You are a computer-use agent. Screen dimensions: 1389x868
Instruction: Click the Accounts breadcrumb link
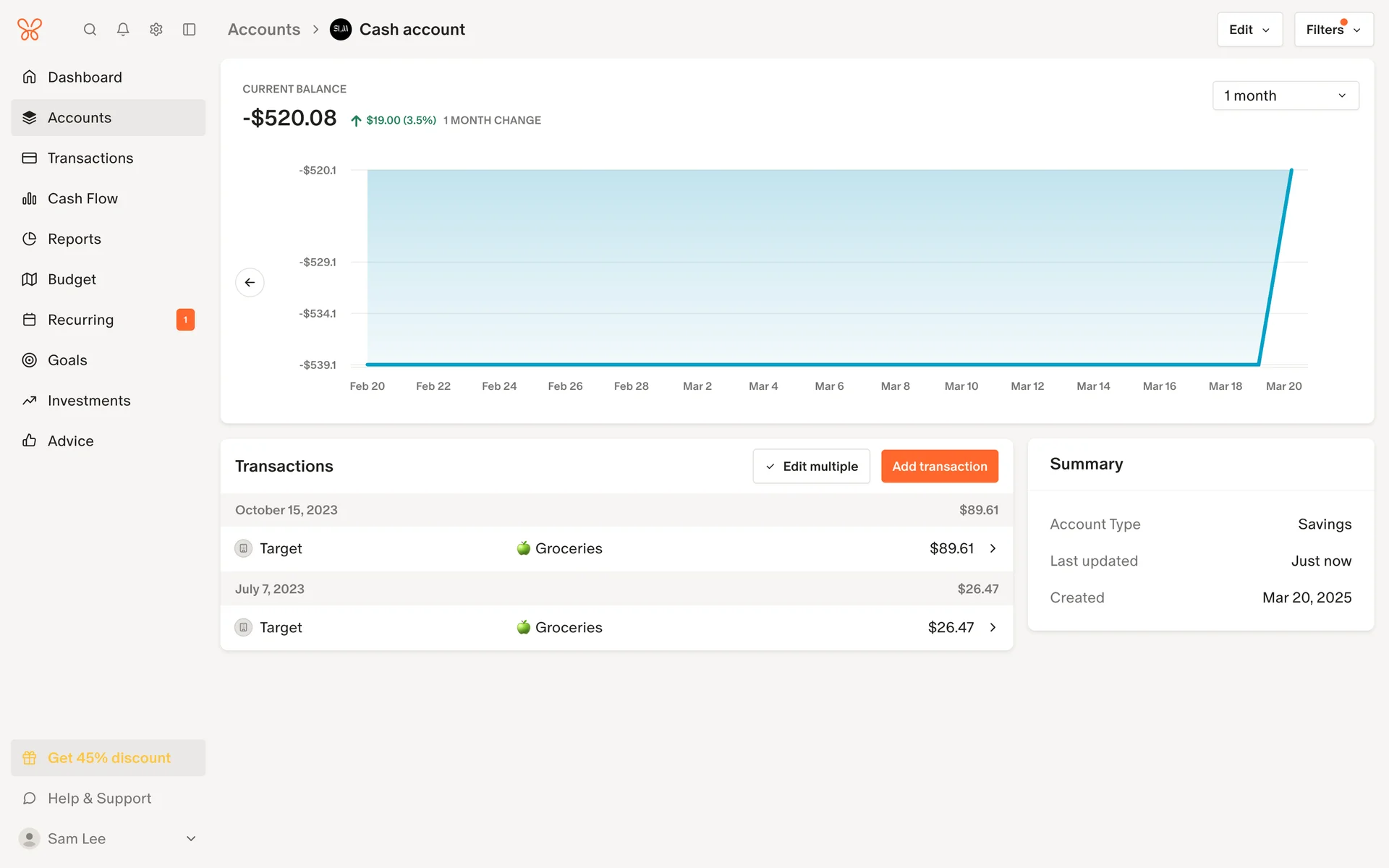click(x=263, y=30)
